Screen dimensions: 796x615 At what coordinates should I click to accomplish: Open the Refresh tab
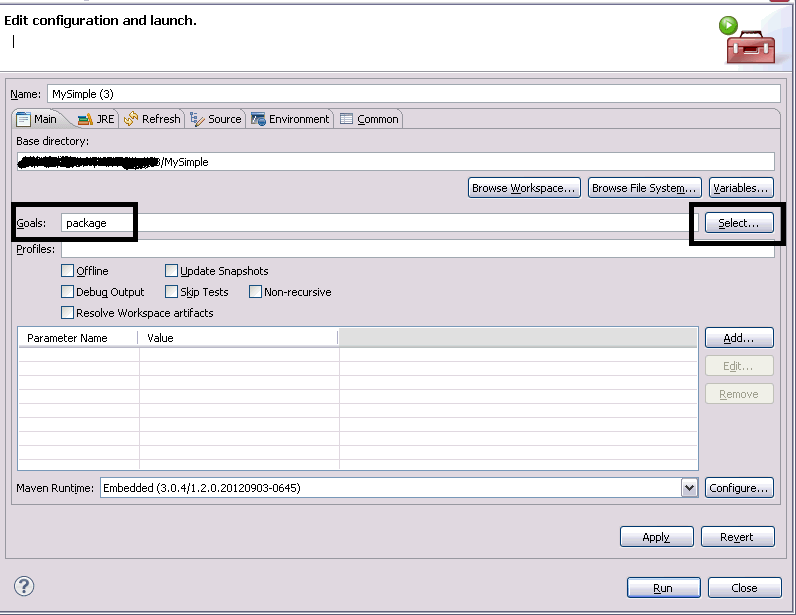pos(152,119)
